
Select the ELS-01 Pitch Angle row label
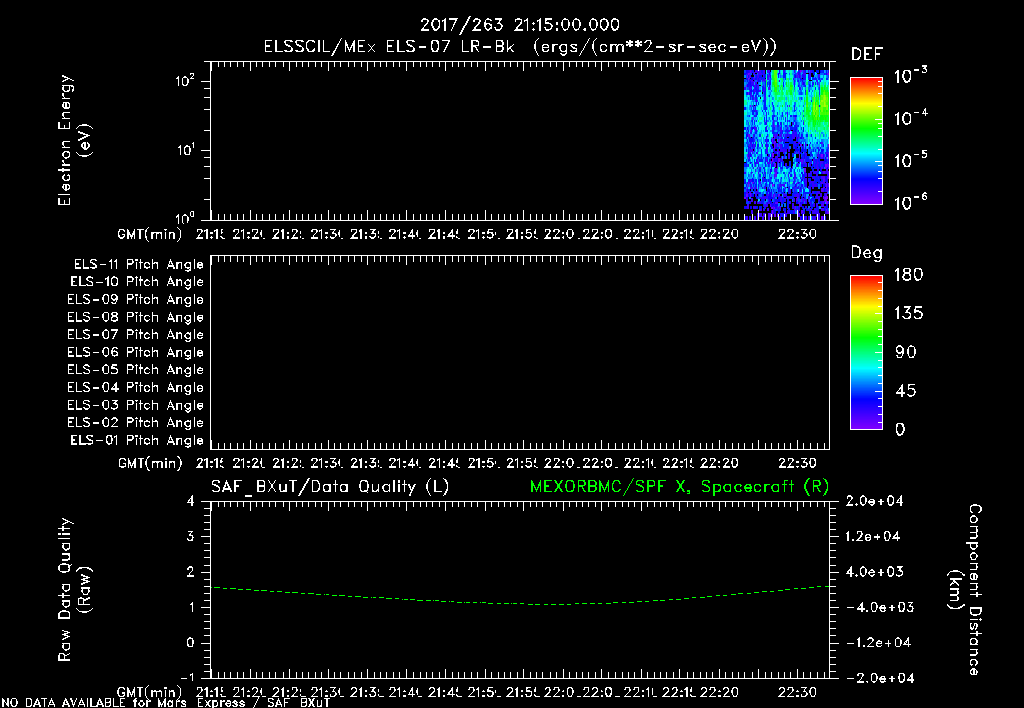[x=137, y=440]
